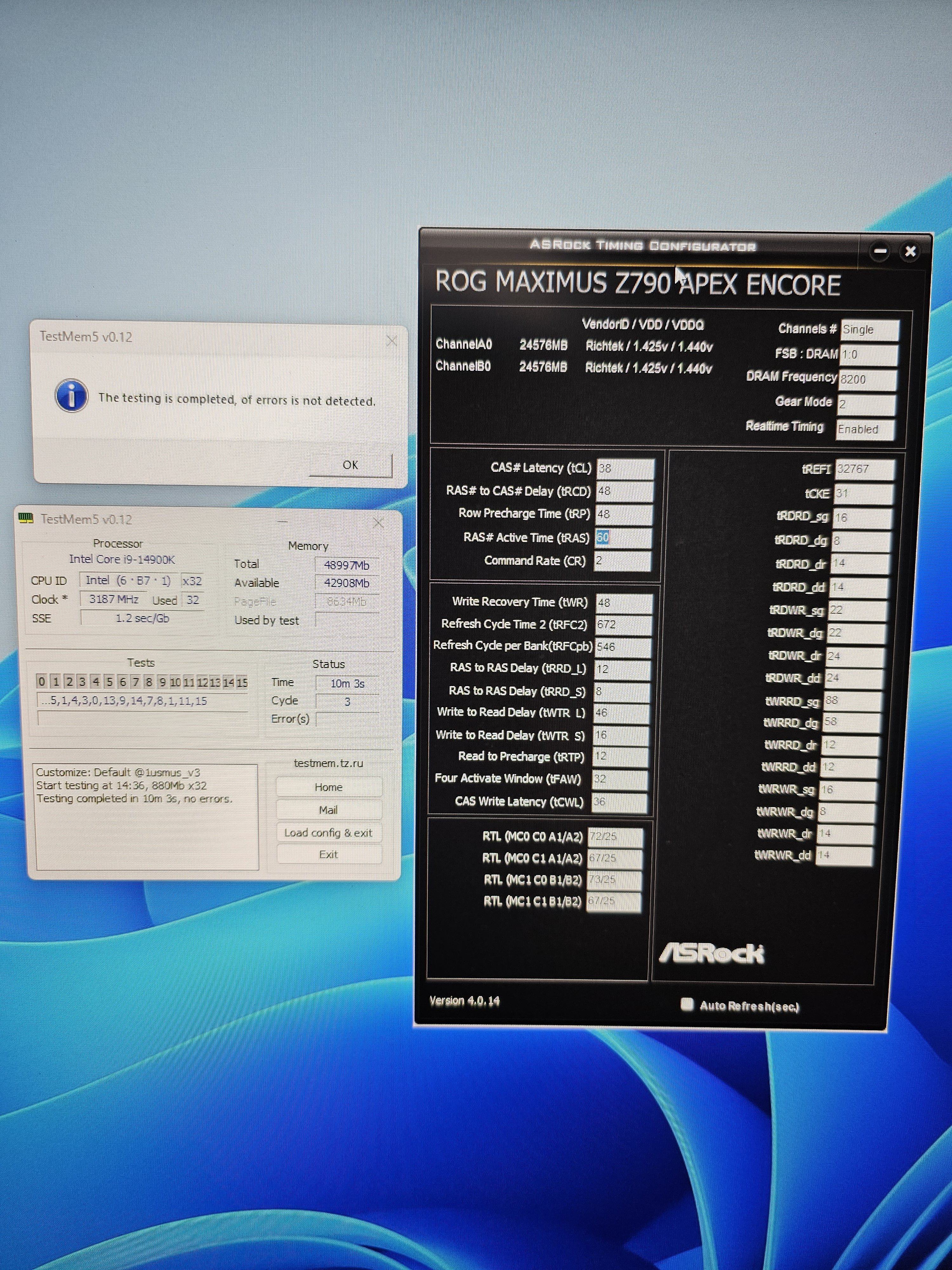
Task: Click the Mail button in TestMem5
Action: 328,810
